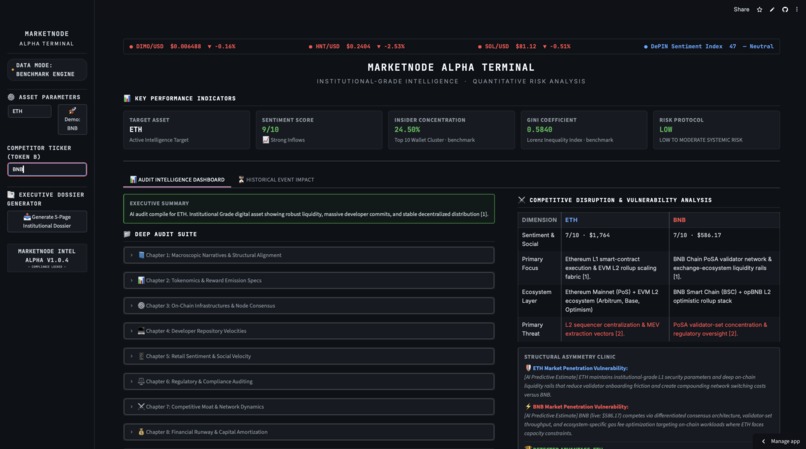The image size is (806, 449).
Task: Click the ETH Market Penetration Vulnerability heading
Action: (x=580, y=368)
